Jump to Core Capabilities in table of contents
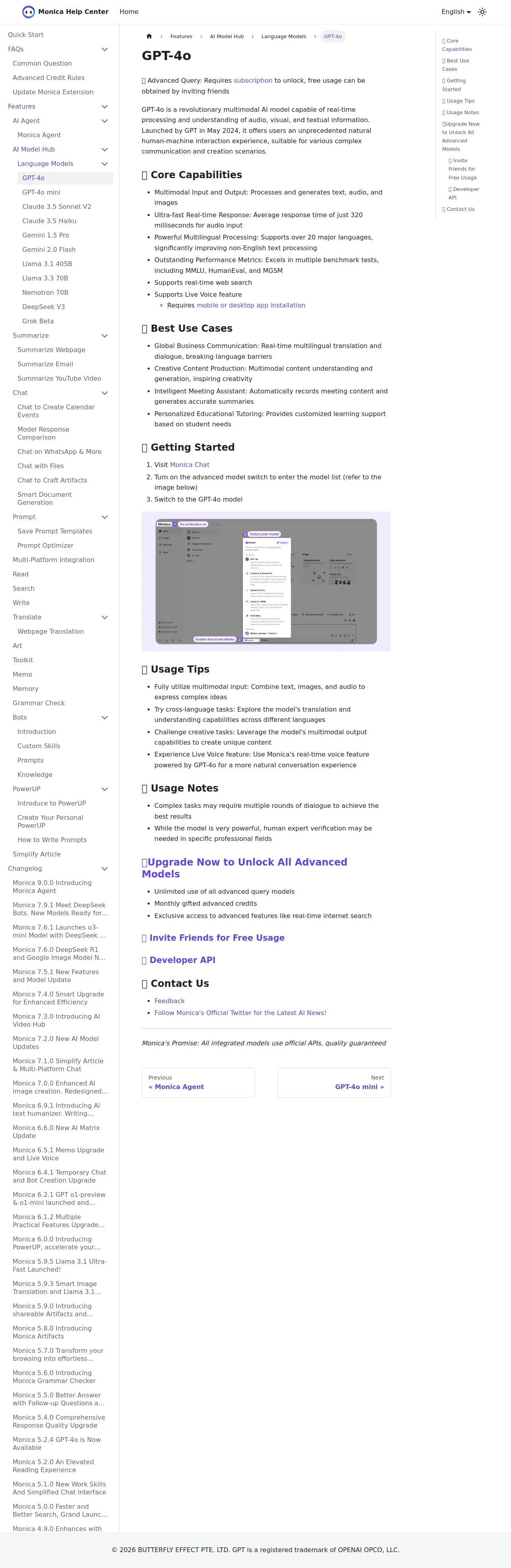The image size is (511, 1568). [457, 45]
